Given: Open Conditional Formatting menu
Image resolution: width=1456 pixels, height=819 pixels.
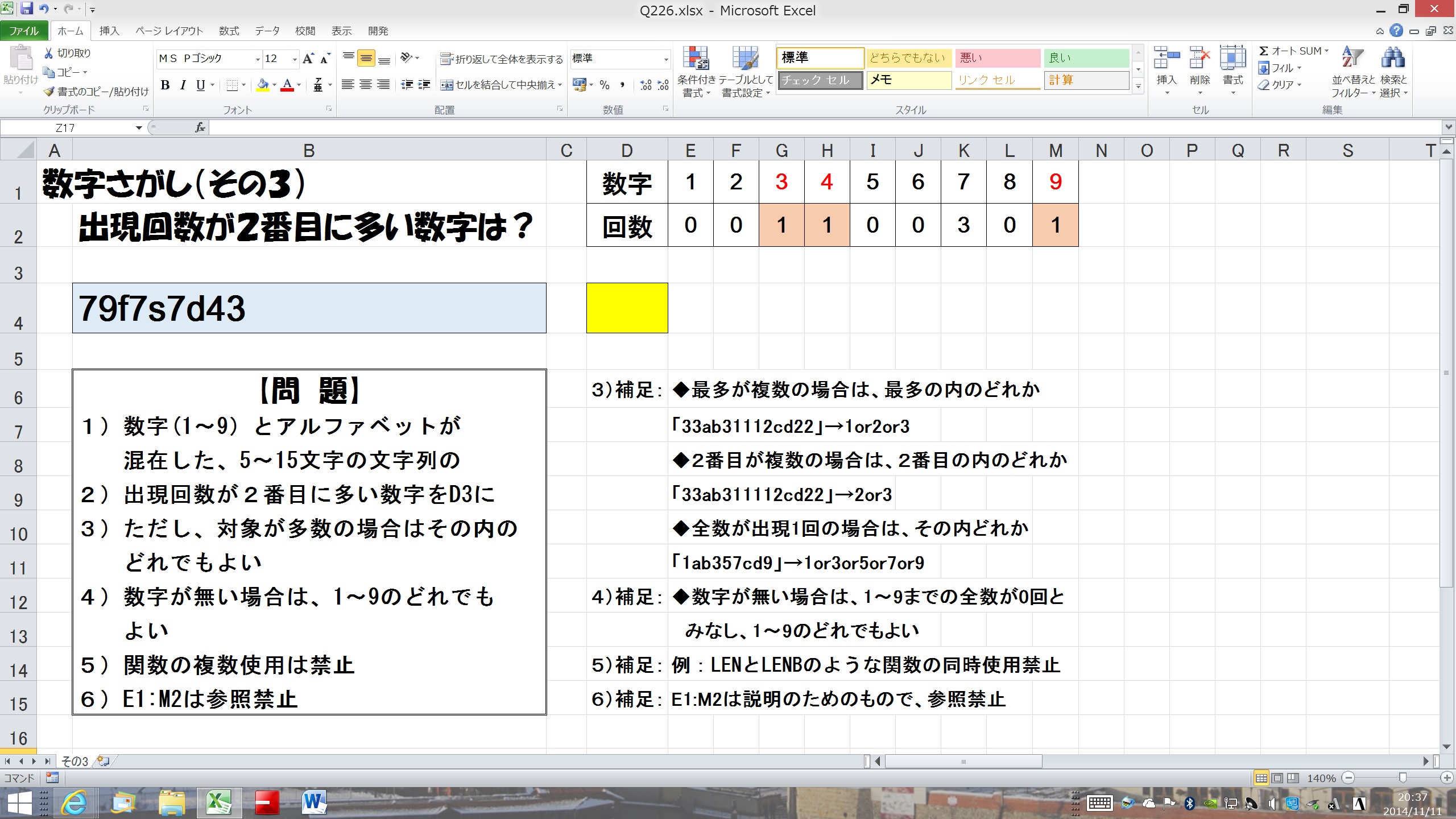Looking at the screenshot, I should (x=696, y=72).
